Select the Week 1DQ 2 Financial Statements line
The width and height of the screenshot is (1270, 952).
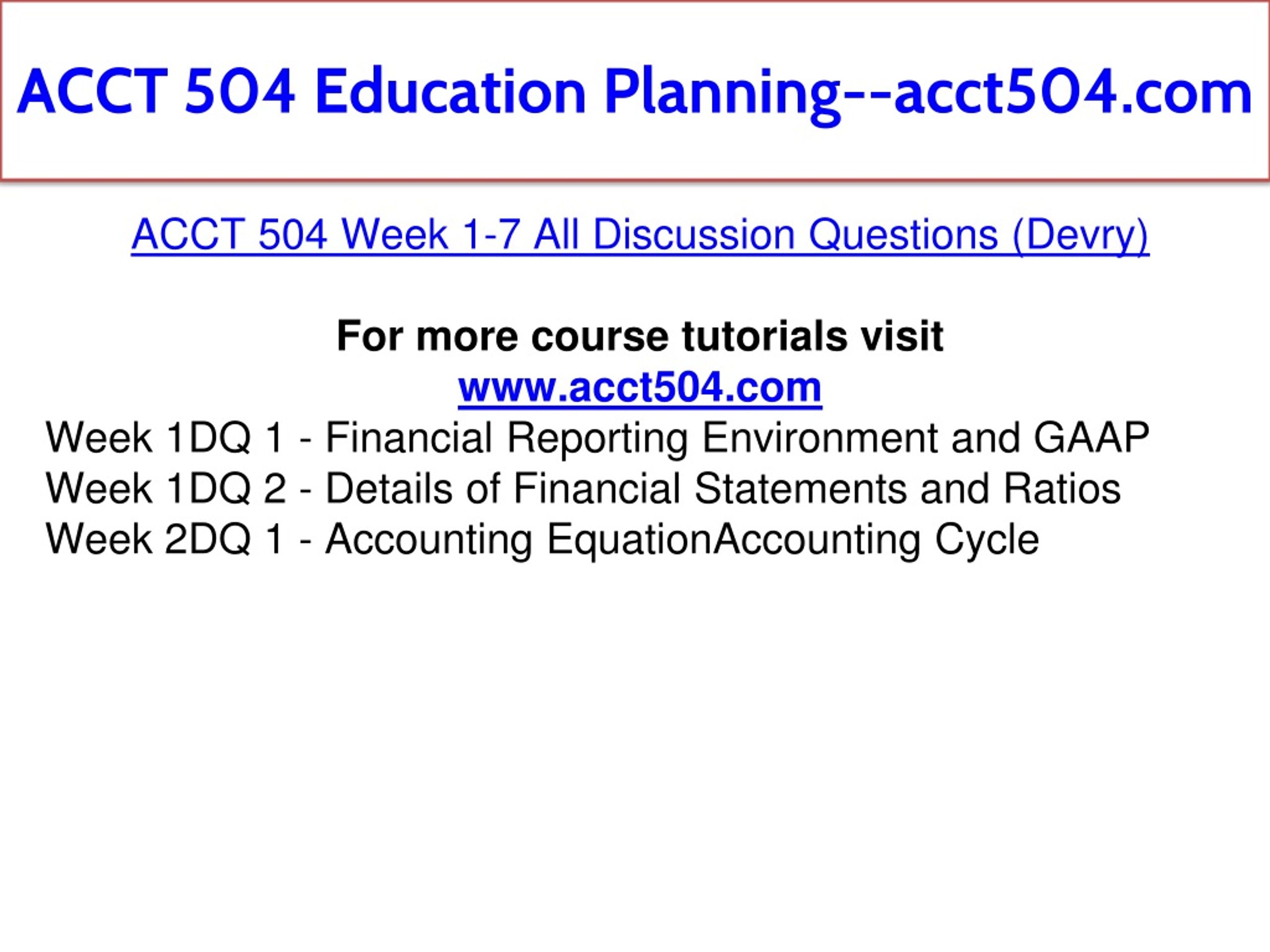(x=583, y=489)
